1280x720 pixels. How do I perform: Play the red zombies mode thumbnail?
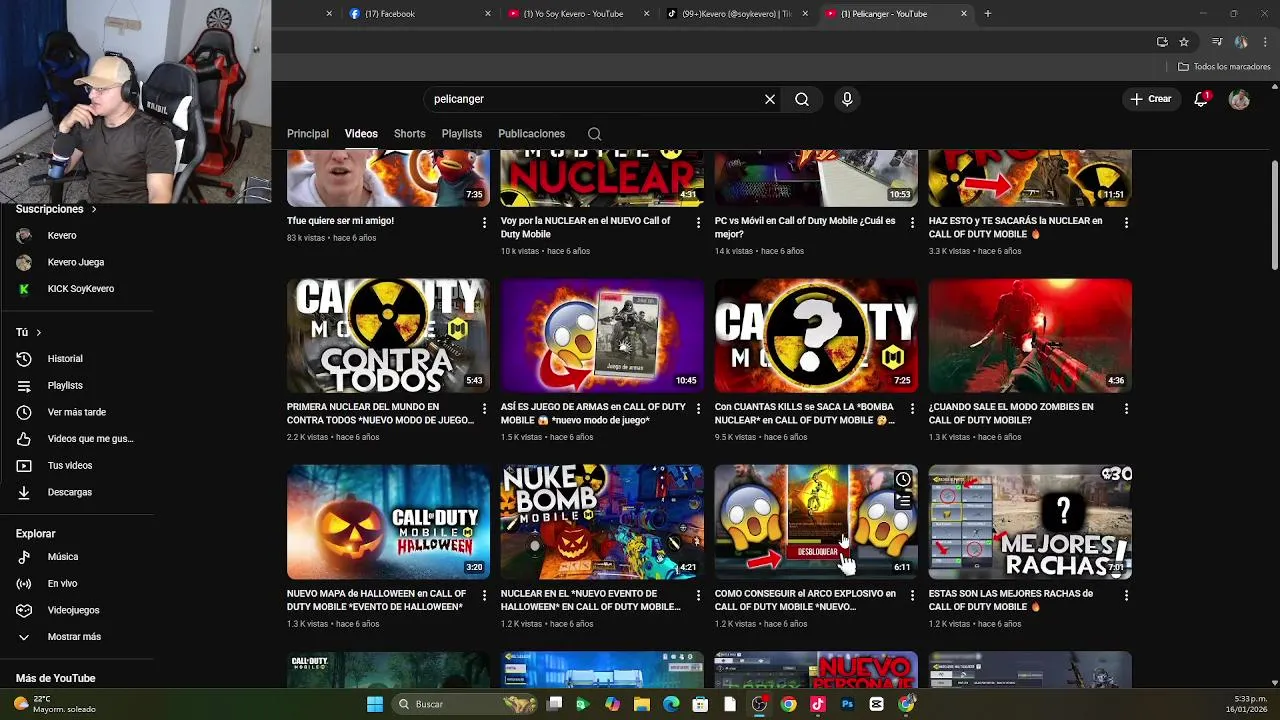[x=1030, y=335]
